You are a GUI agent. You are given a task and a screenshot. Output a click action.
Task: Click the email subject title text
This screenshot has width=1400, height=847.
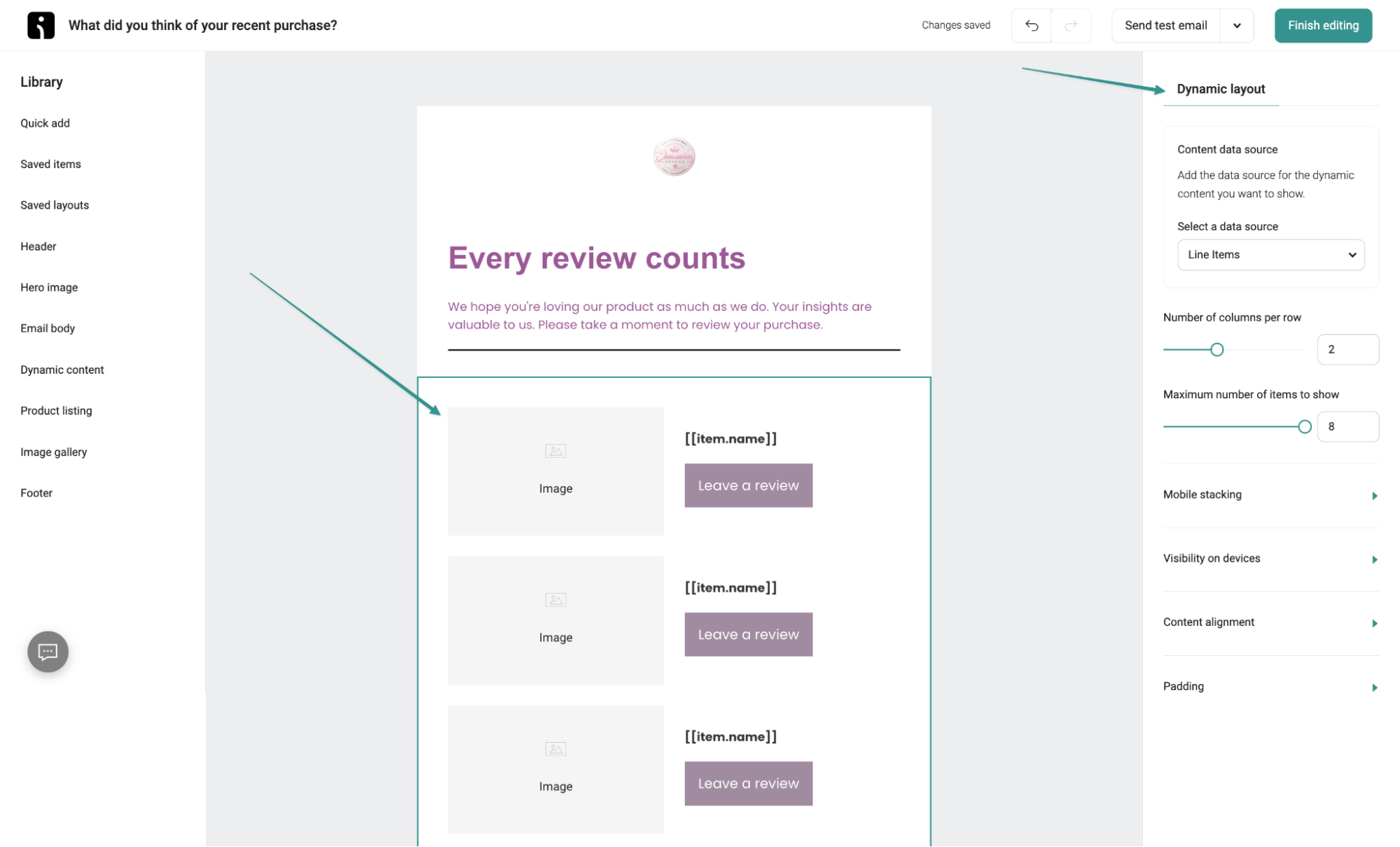click(x=202, y=25)
